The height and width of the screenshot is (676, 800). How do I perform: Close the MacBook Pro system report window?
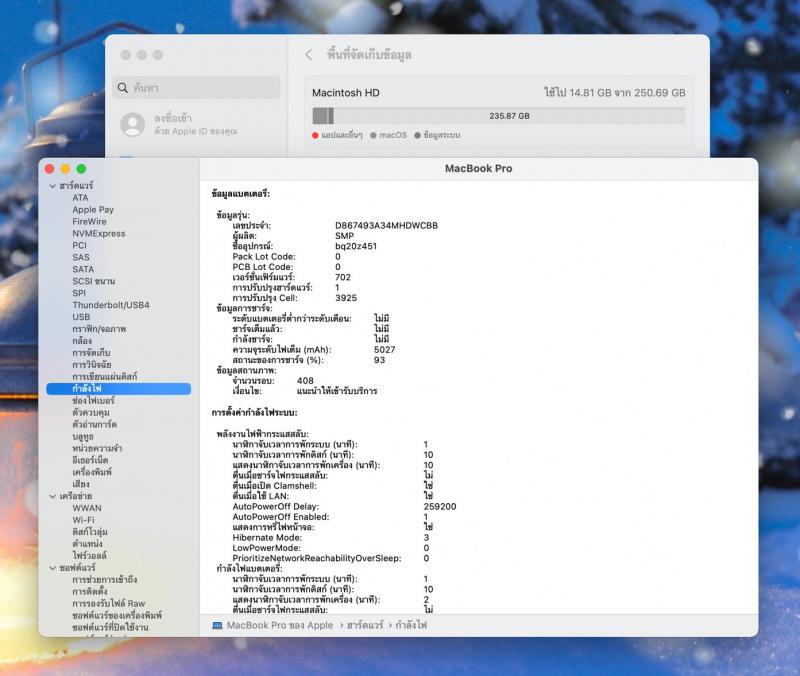49,169
